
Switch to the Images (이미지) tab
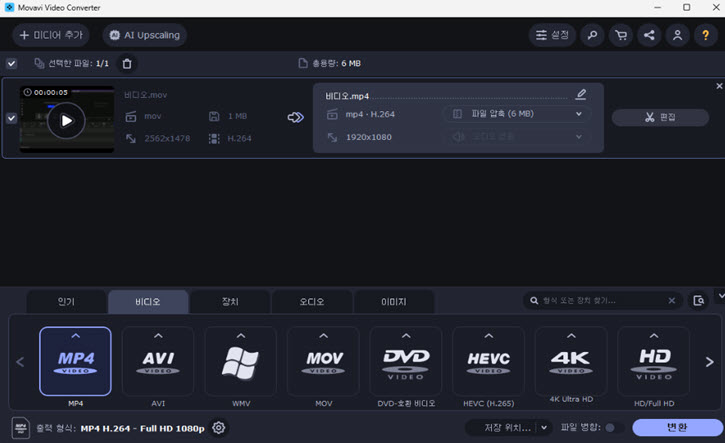393,301
